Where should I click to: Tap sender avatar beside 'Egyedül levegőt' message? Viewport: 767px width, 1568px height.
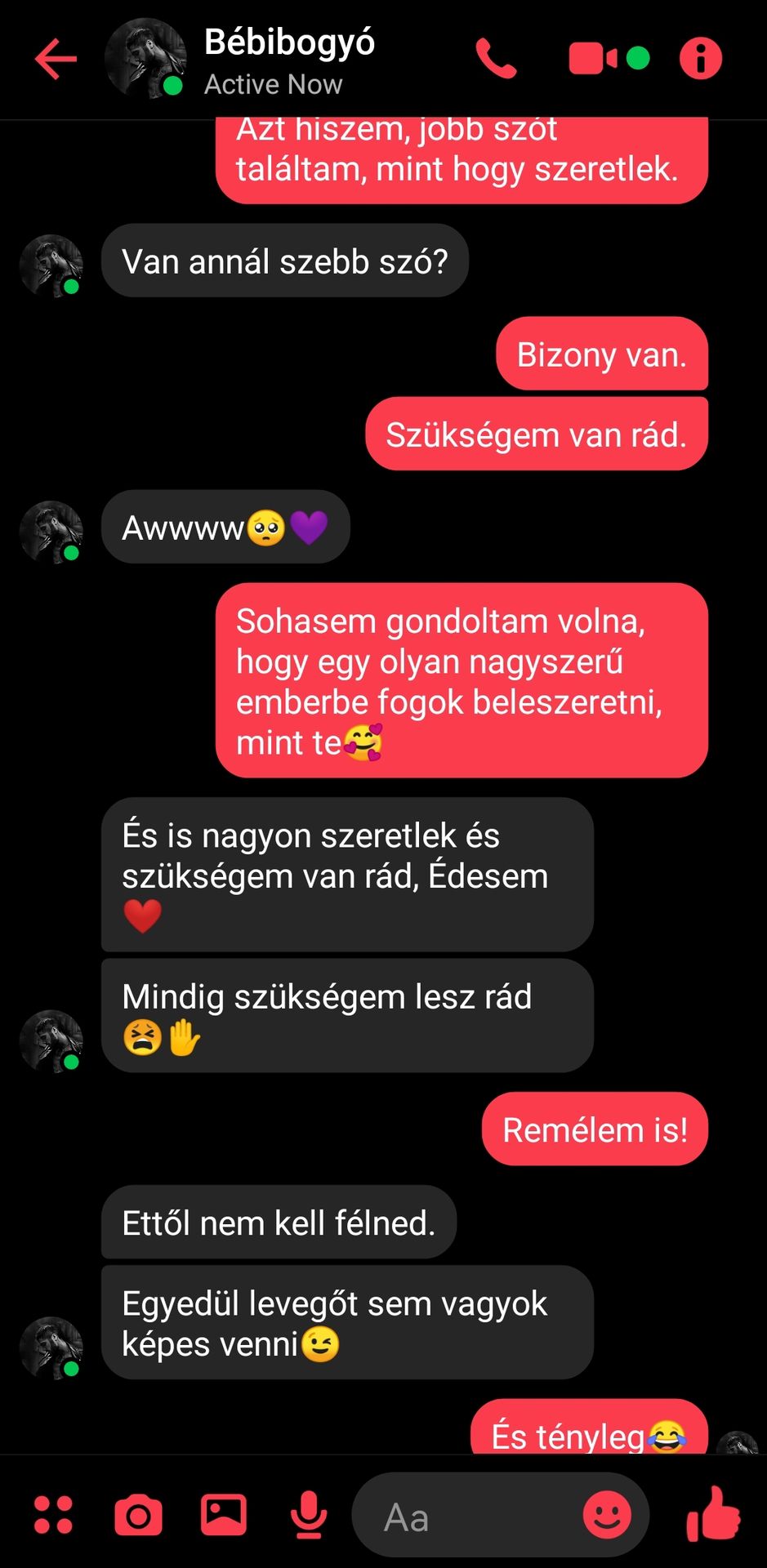51,1347
